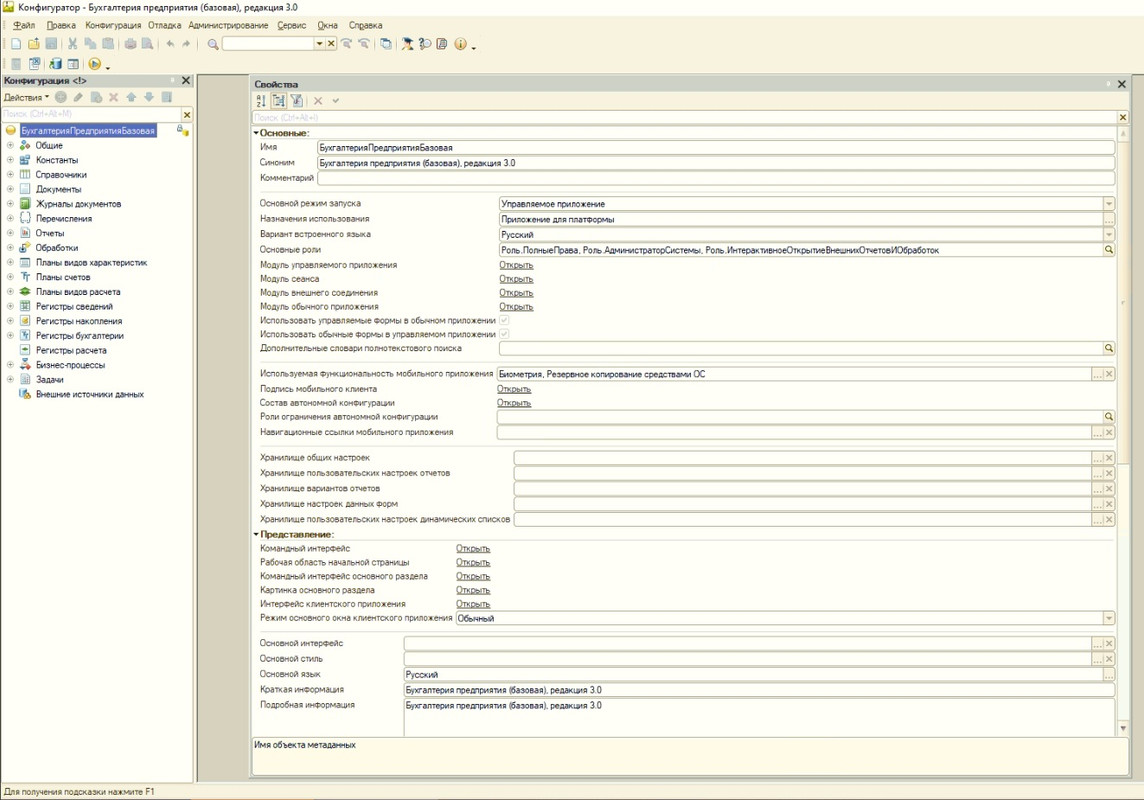
Task: Open Модуль управляемого приложения via Открыть link
Action: (x=516, y=265)
